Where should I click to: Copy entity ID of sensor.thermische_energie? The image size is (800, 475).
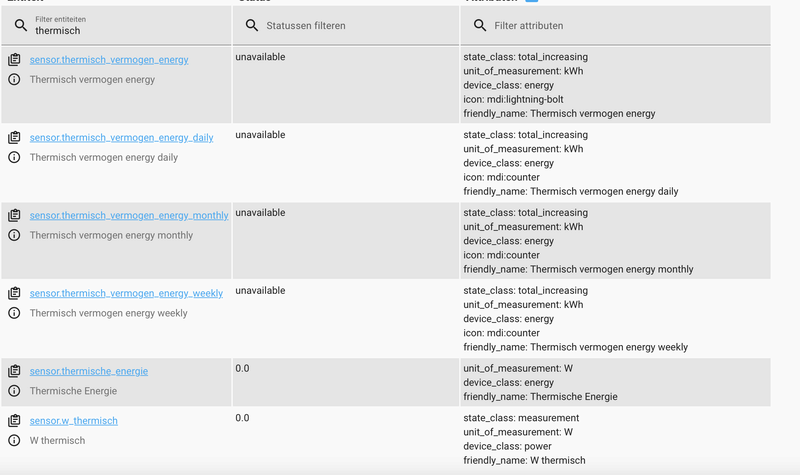coord(14,372)
